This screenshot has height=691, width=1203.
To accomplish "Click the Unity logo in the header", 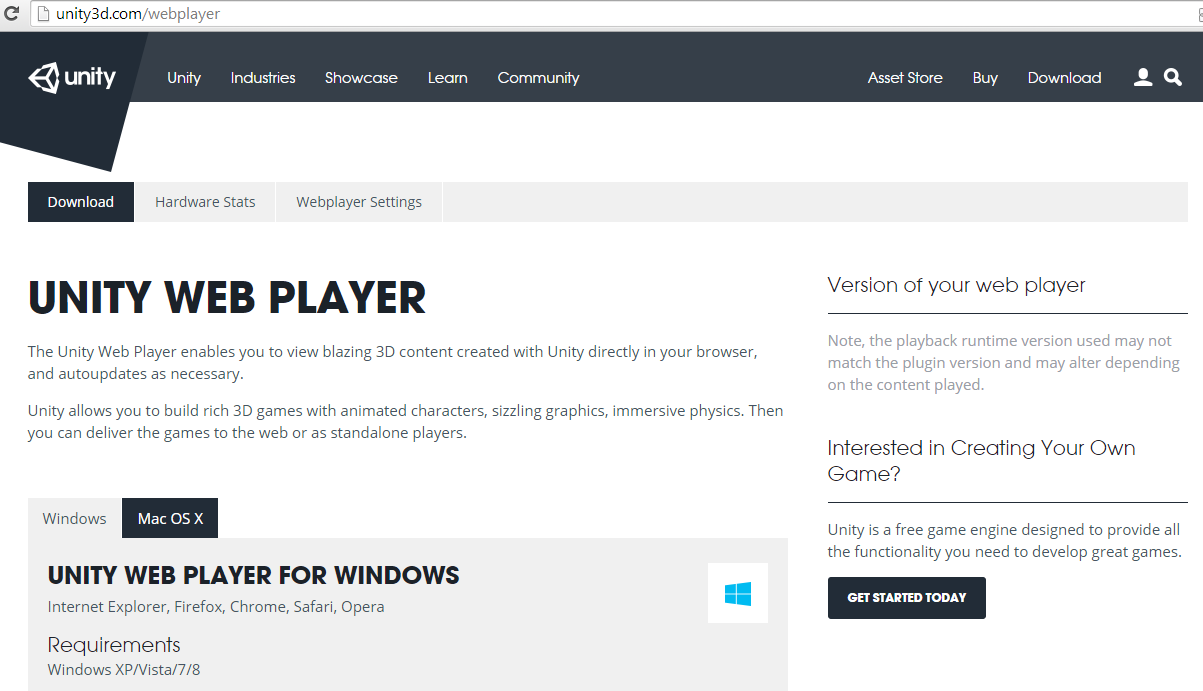I will click(72, 77).
